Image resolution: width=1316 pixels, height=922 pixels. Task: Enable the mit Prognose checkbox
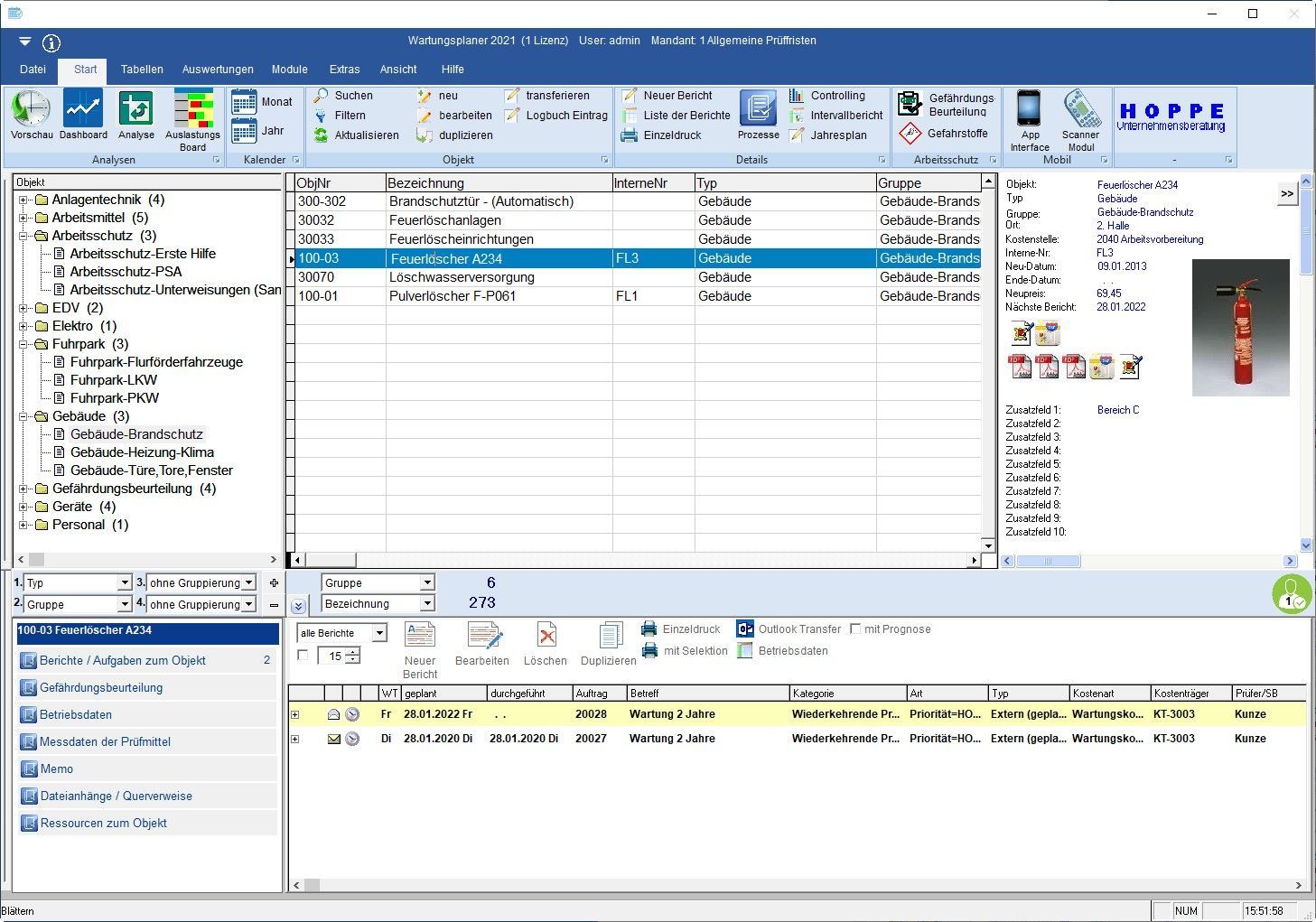click(x=855, y=629)
